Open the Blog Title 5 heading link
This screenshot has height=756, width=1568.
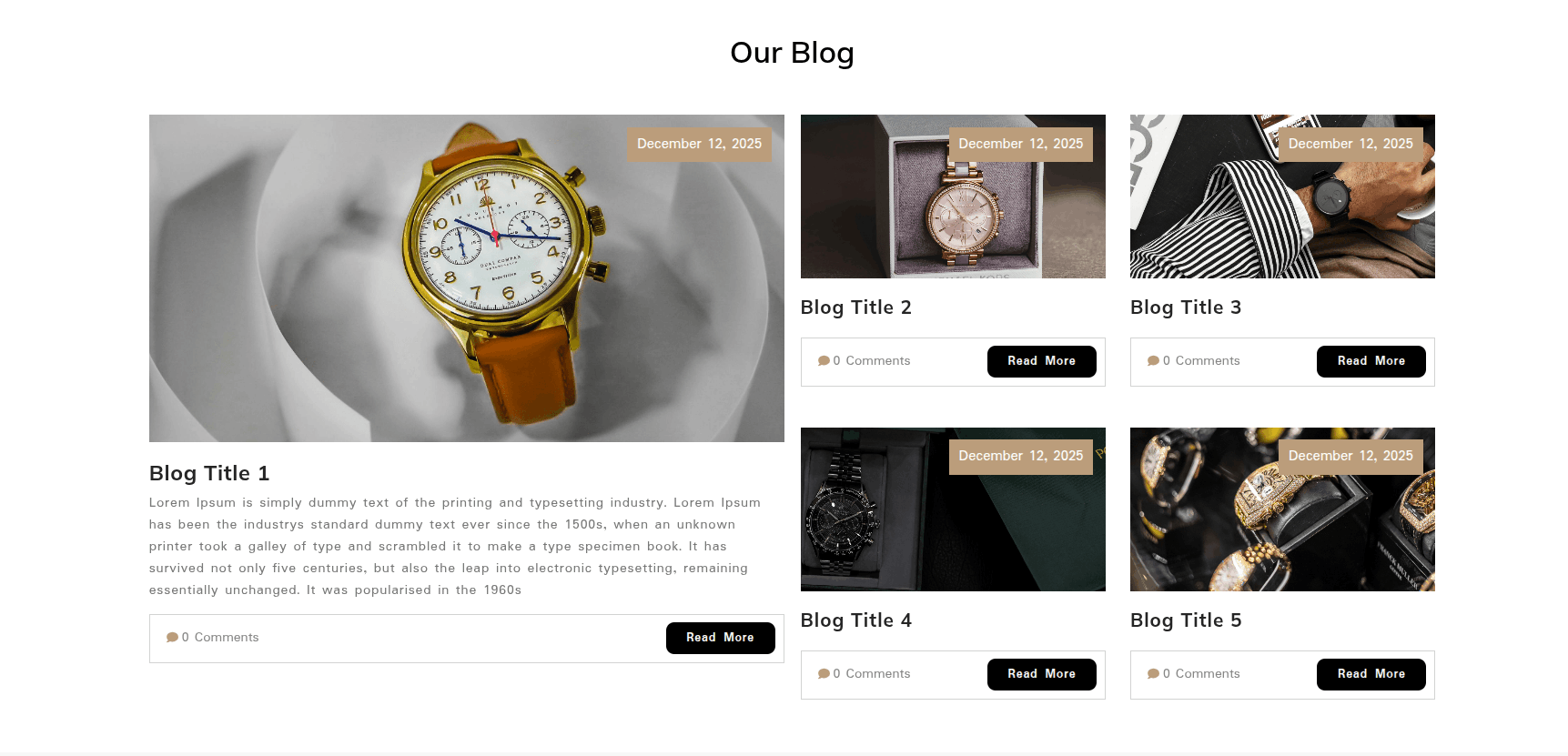click(x=1186, y=620)
